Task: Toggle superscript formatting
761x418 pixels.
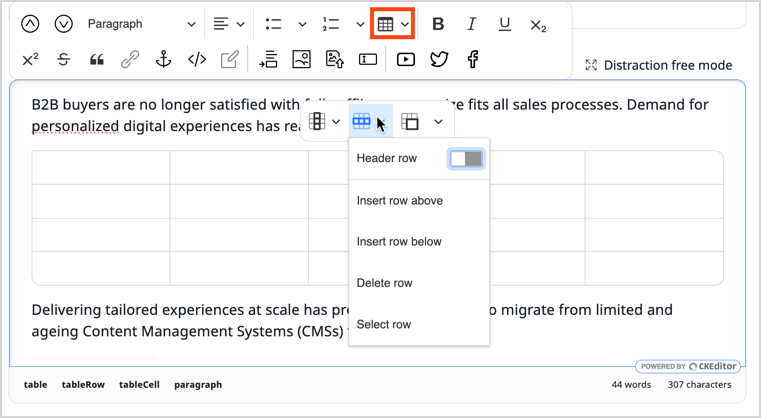Action: click(x=30, y=60)
